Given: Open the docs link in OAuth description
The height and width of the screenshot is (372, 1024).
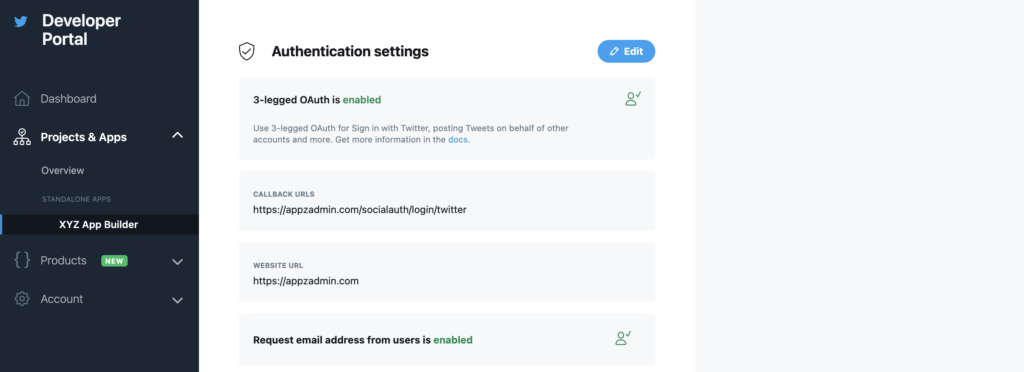Looking at the screenshot, I should pyautogui.click(x=458, y=140).
